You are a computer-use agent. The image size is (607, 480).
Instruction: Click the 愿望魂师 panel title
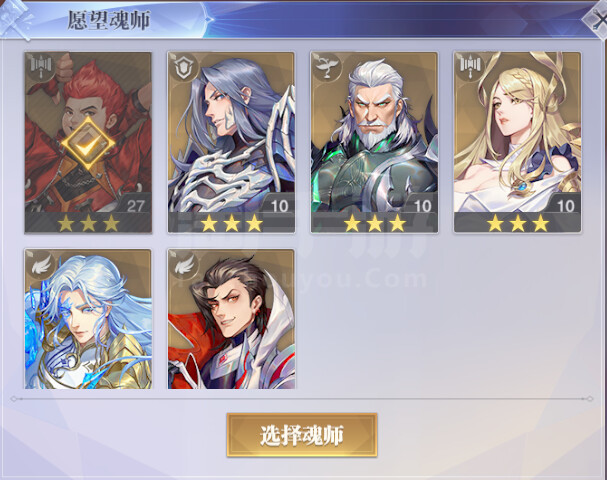coord(109,20)
